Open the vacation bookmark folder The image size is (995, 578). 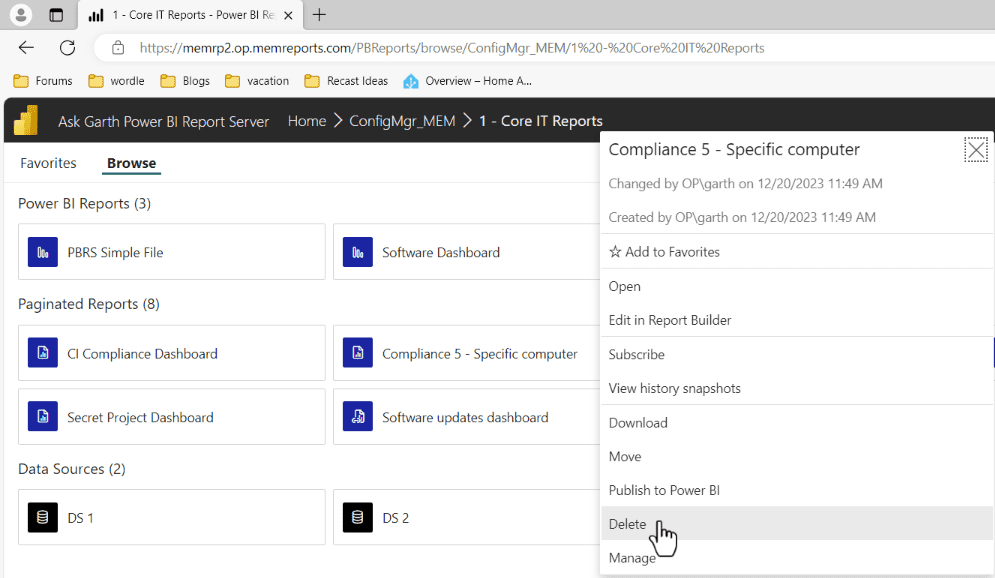tap(257, 81)
